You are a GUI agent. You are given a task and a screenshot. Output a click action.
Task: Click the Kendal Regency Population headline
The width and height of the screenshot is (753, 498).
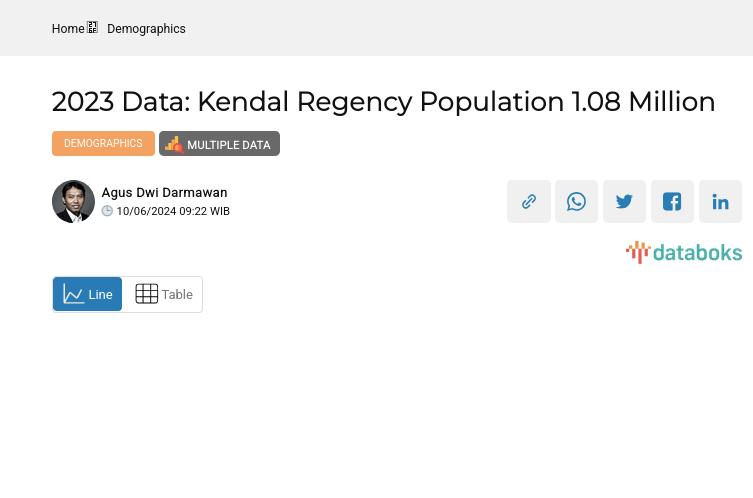point(383,102)
